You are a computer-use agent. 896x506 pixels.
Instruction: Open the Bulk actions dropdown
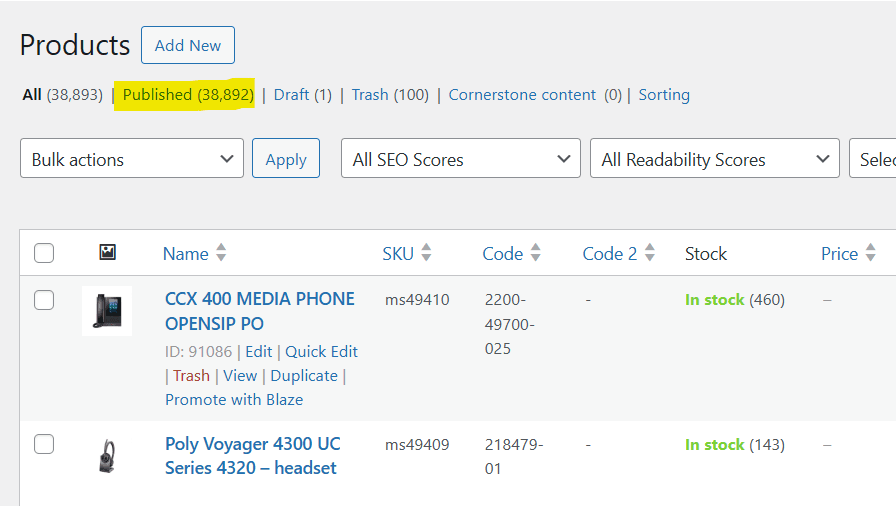point(132,159)
